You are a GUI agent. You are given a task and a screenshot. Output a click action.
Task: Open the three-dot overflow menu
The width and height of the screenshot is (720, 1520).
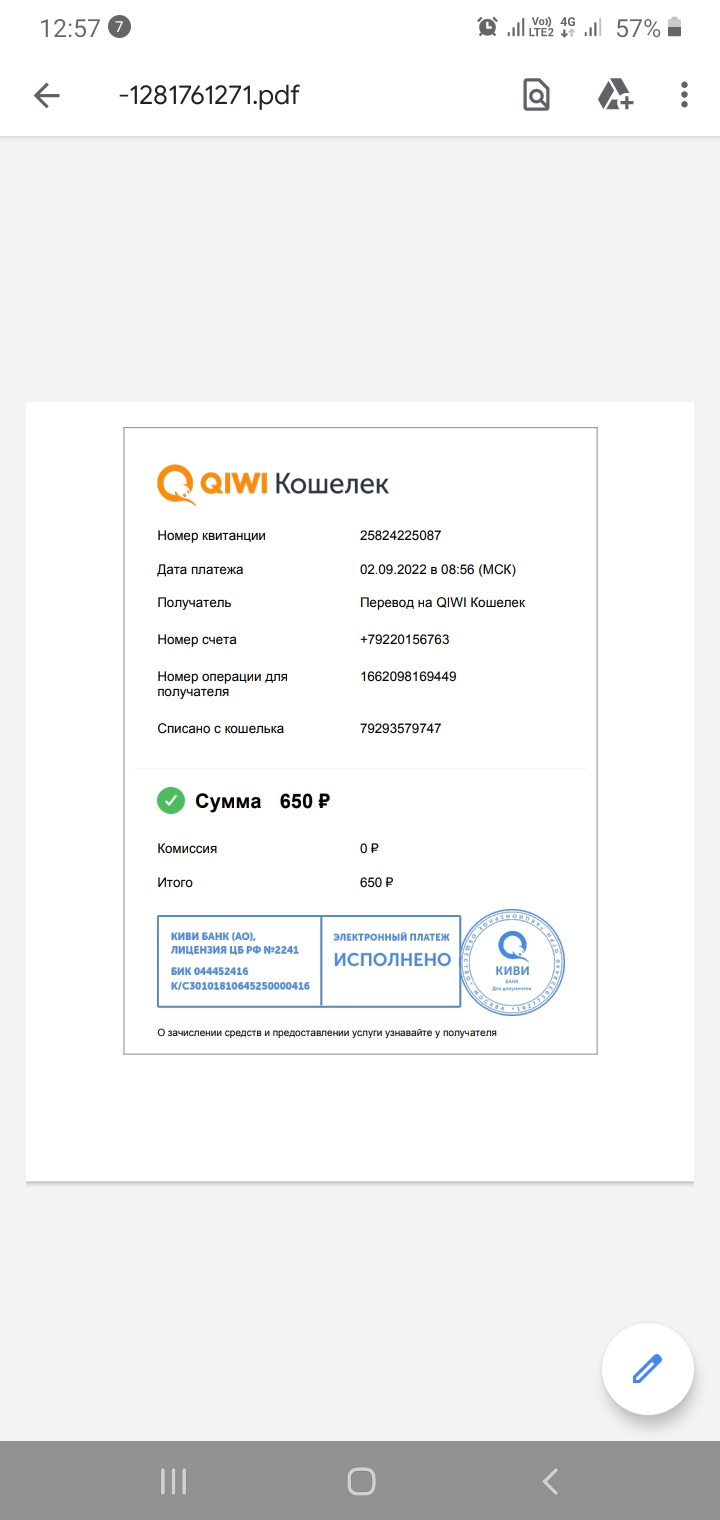pyautogui.click(x=684, y=95)
